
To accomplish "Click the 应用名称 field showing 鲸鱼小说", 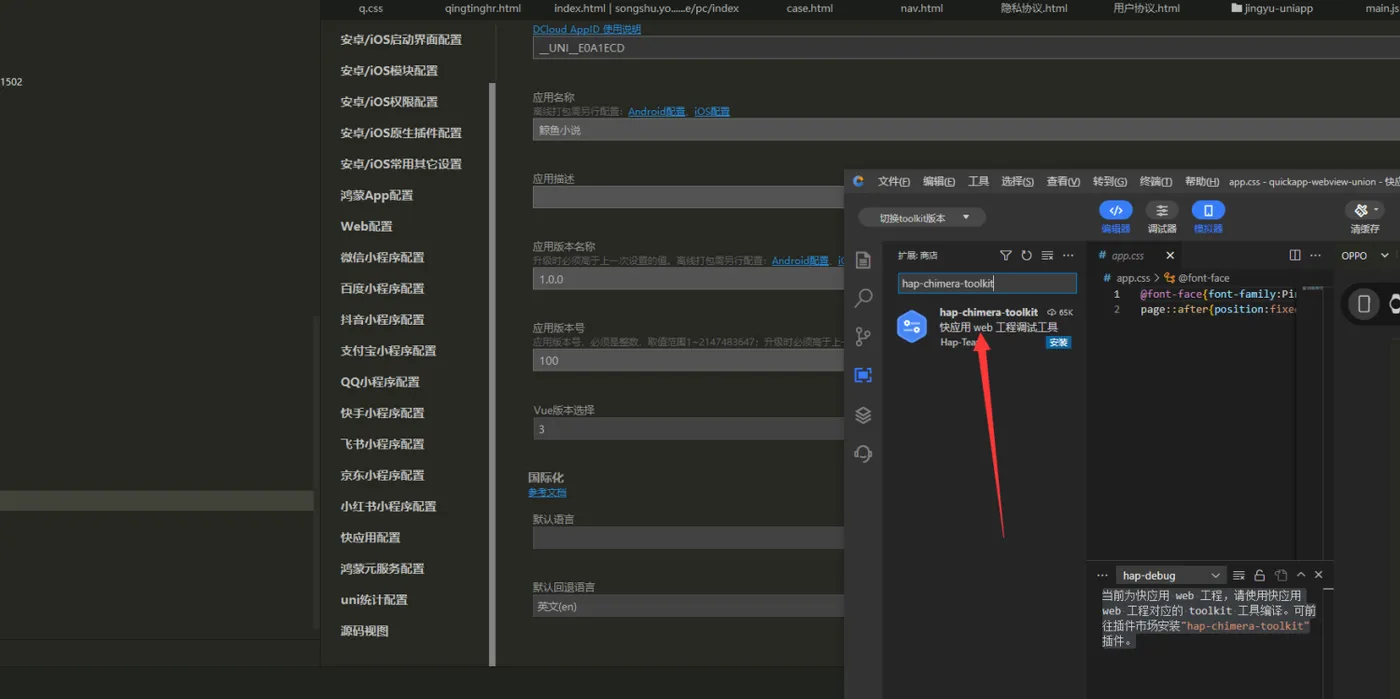I will pyautogui.click(x=966, y=130).
